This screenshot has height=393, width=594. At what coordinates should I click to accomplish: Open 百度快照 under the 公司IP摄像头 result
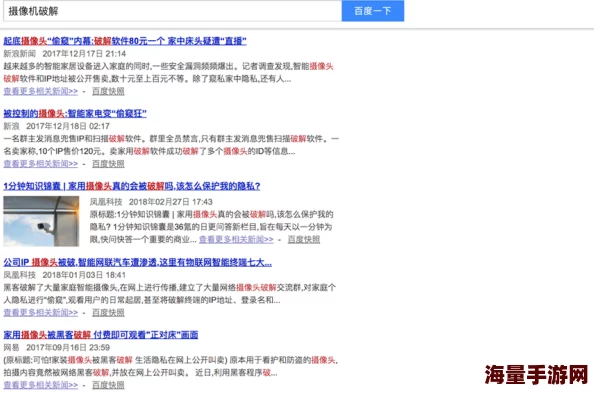click(x=108, y=313)
